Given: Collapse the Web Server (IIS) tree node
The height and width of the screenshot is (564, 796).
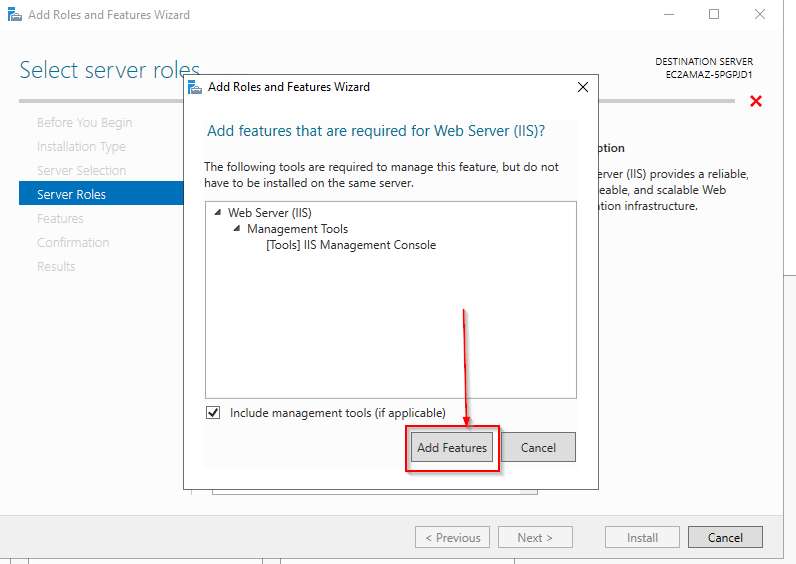Looking at the screenshot, I should 218,212.
